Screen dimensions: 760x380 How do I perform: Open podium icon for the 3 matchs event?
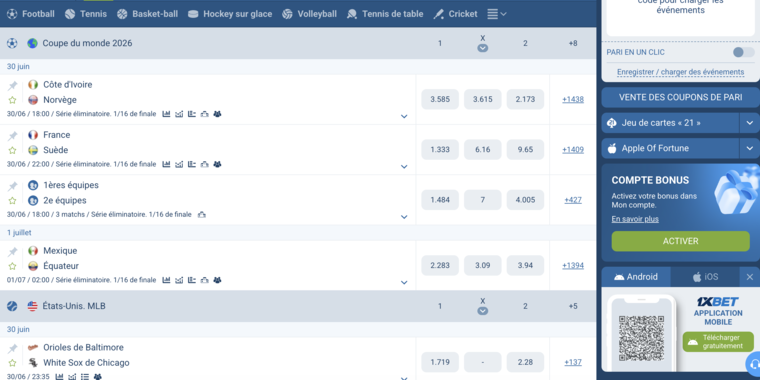click(202, 215)
